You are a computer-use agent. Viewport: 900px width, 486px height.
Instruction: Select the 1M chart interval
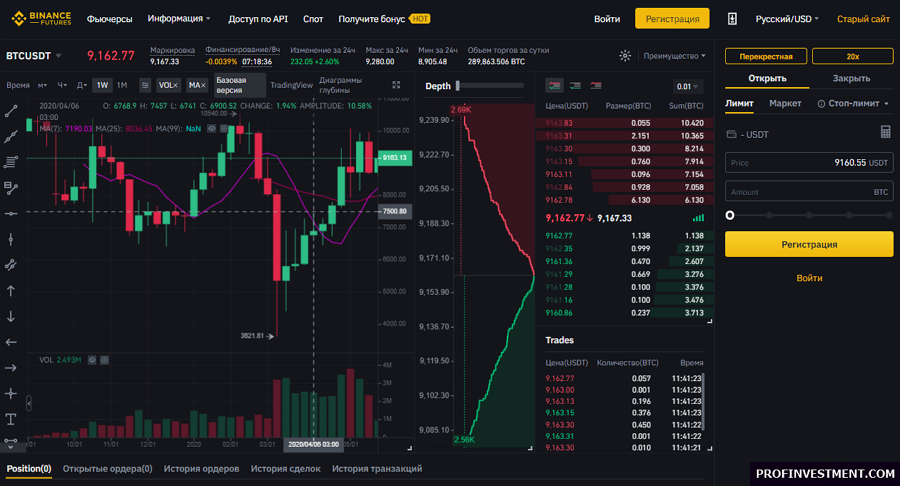[x=122, y=85]
